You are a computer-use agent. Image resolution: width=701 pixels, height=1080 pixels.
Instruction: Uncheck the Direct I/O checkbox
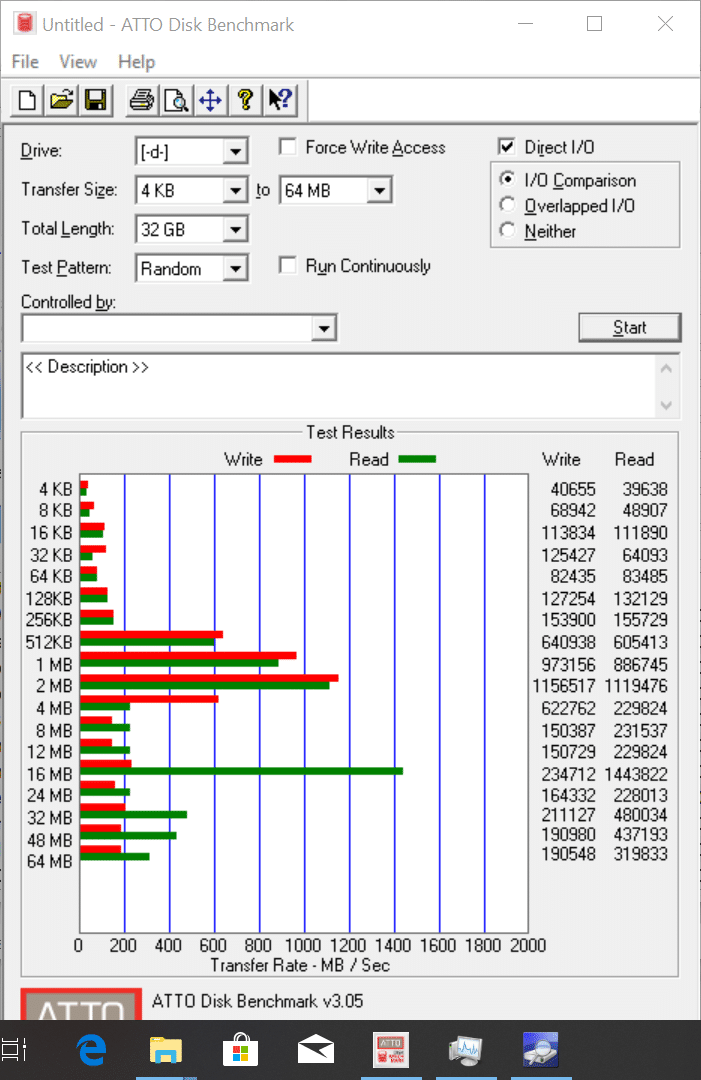(x=507, y=148)
